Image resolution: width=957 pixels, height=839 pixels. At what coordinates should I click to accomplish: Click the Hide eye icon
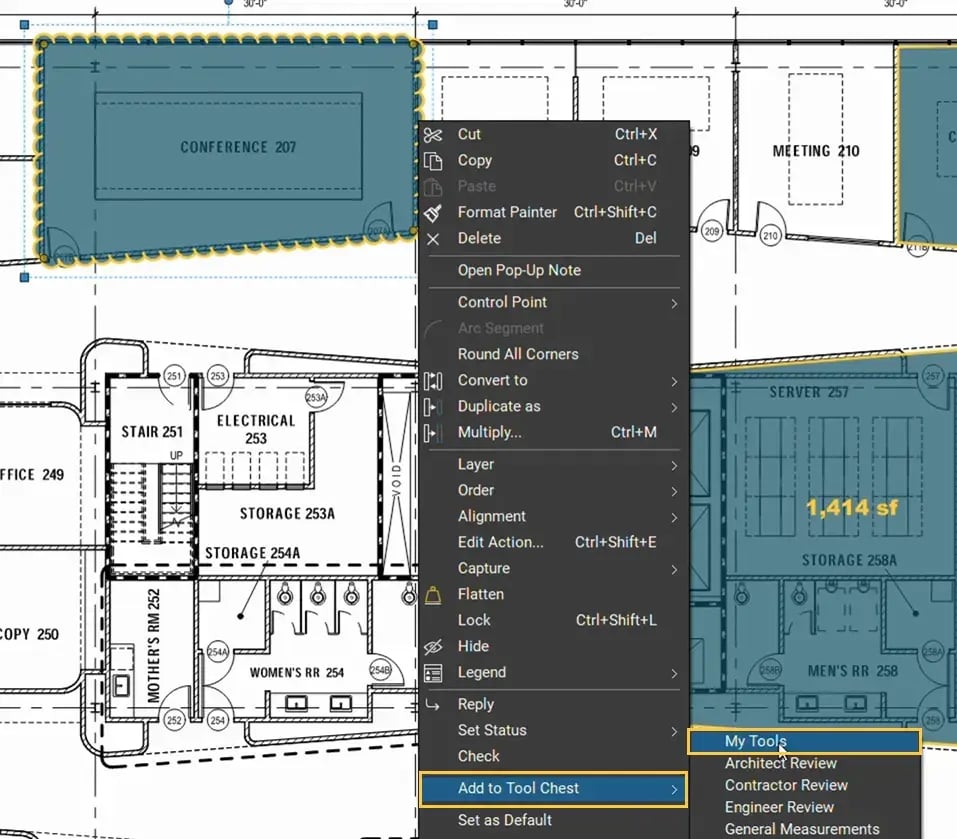(x=433, y=647)
